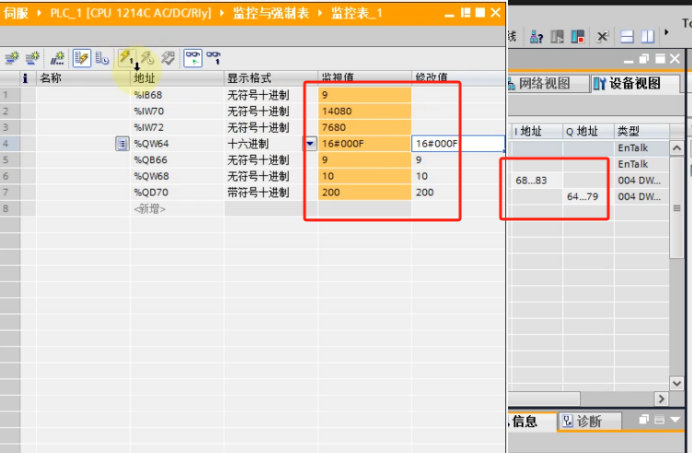Viewport: 692px width, 453px height.
Task: Click modify value 200 for %QD70
Action: pyautogui.click(x=458, y=193)
